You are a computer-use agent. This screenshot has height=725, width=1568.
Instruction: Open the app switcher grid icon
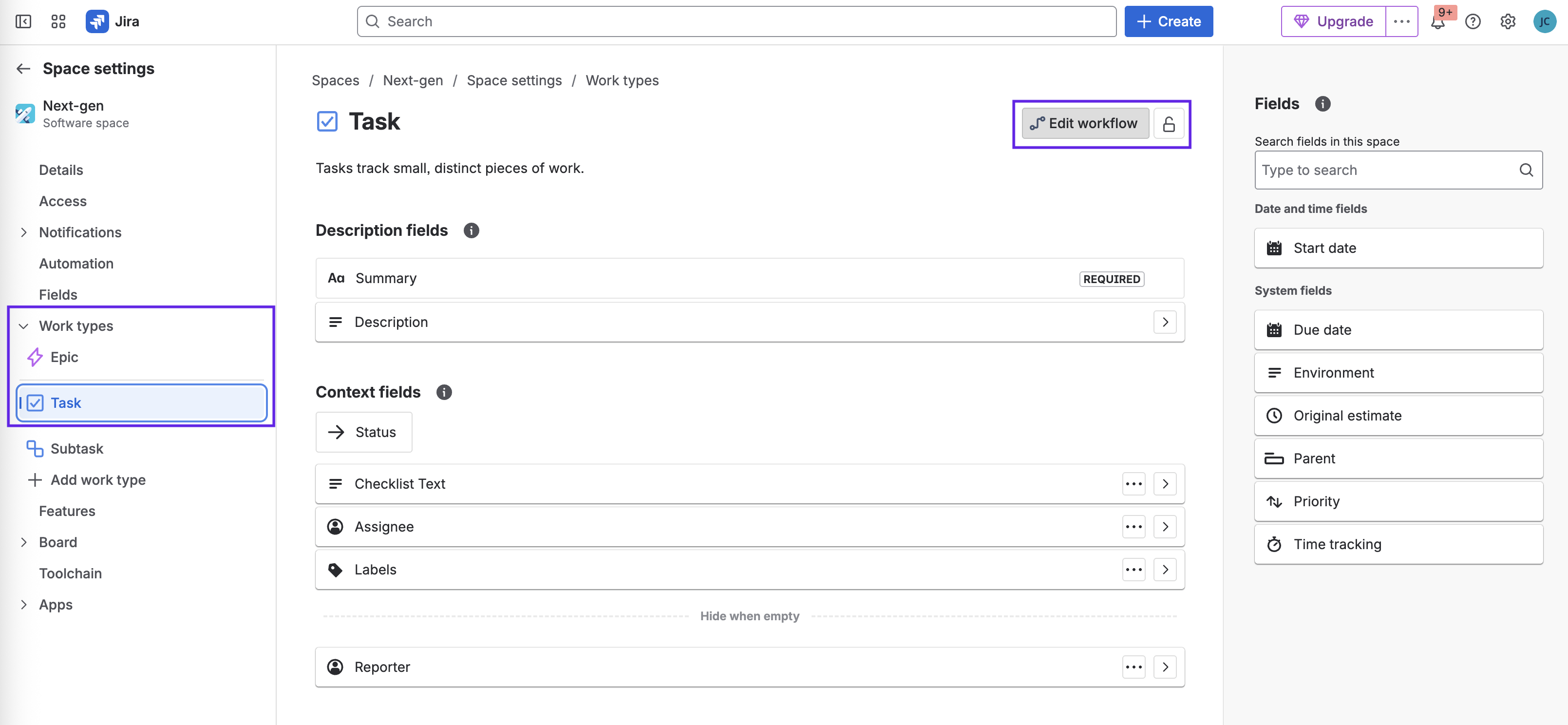(58, 22)
